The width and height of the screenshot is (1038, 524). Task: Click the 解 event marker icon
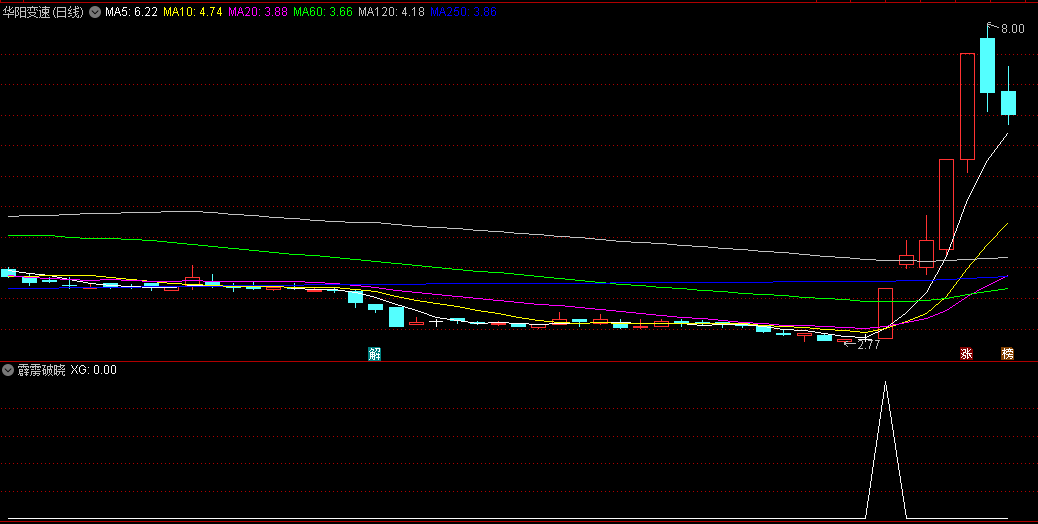coord(374,353)
